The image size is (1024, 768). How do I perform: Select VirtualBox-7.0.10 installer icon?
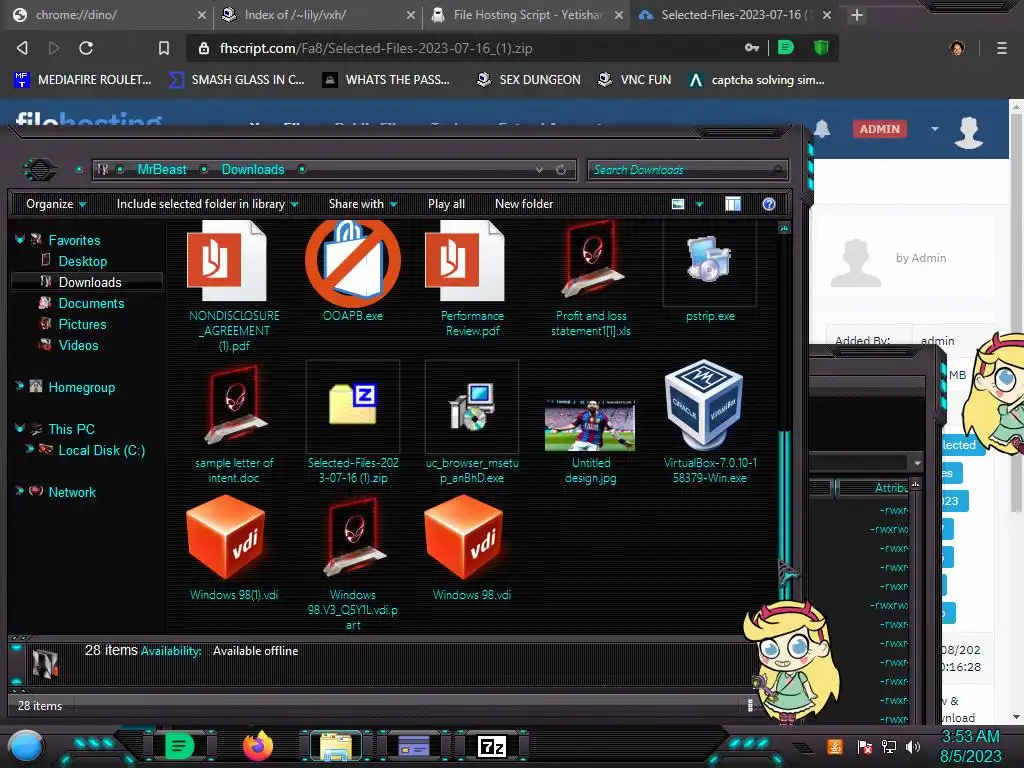click(703, 404)
